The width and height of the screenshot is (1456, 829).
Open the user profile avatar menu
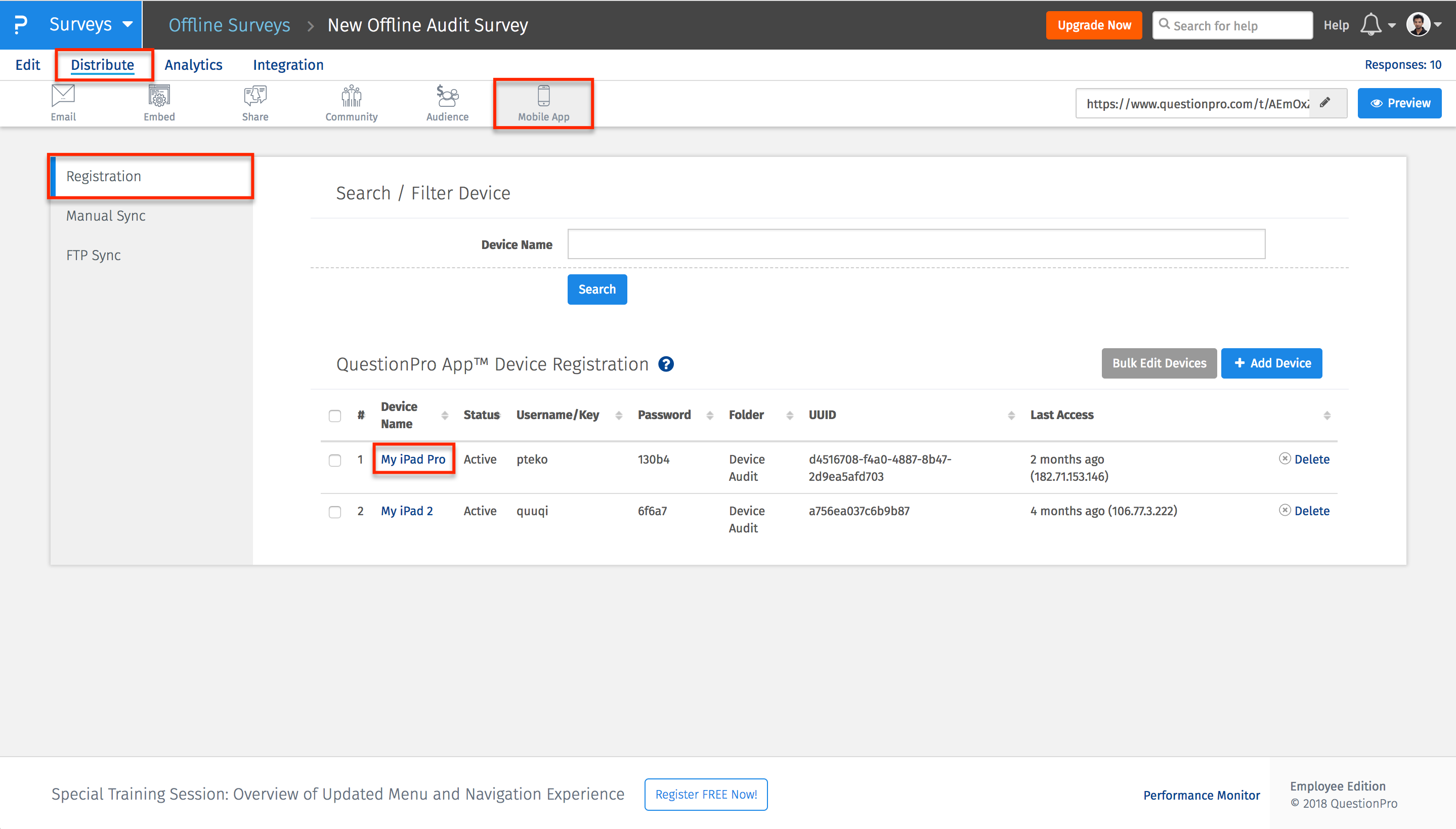(x=1418, y=24)
